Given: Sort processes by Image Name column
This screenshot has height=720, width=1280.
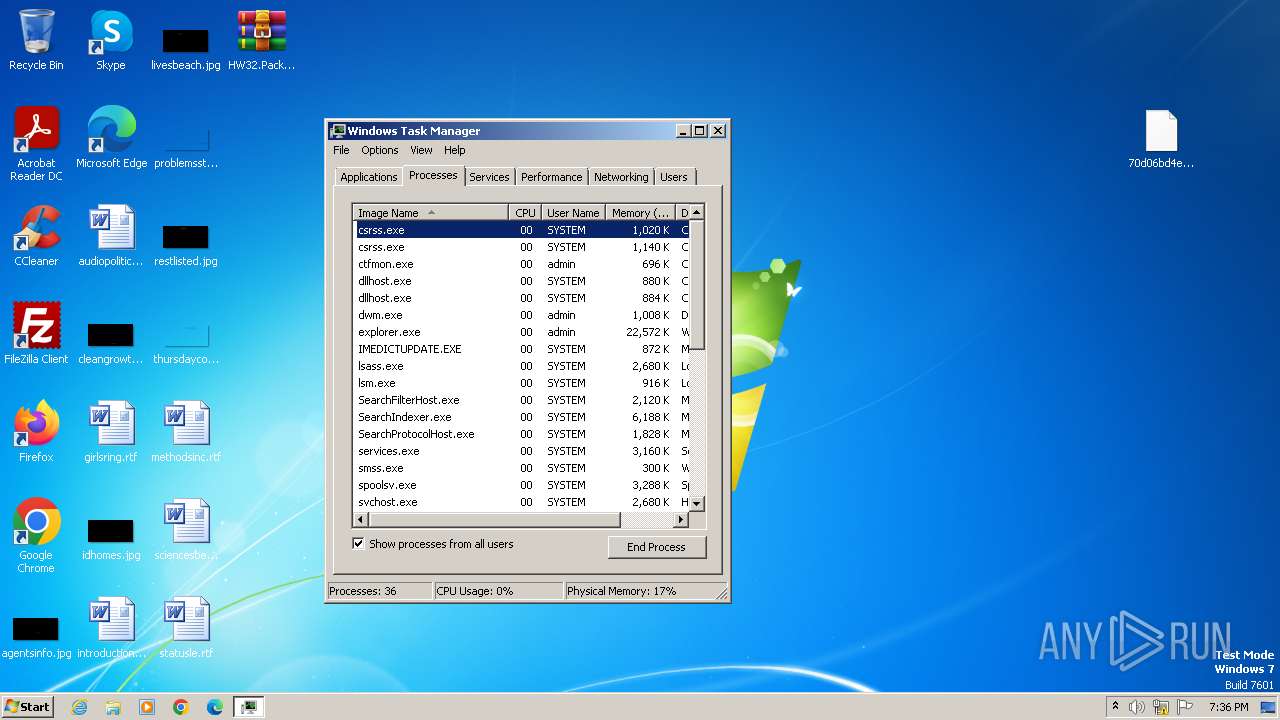Looking at the screenshot, I should tap(430, 213).
